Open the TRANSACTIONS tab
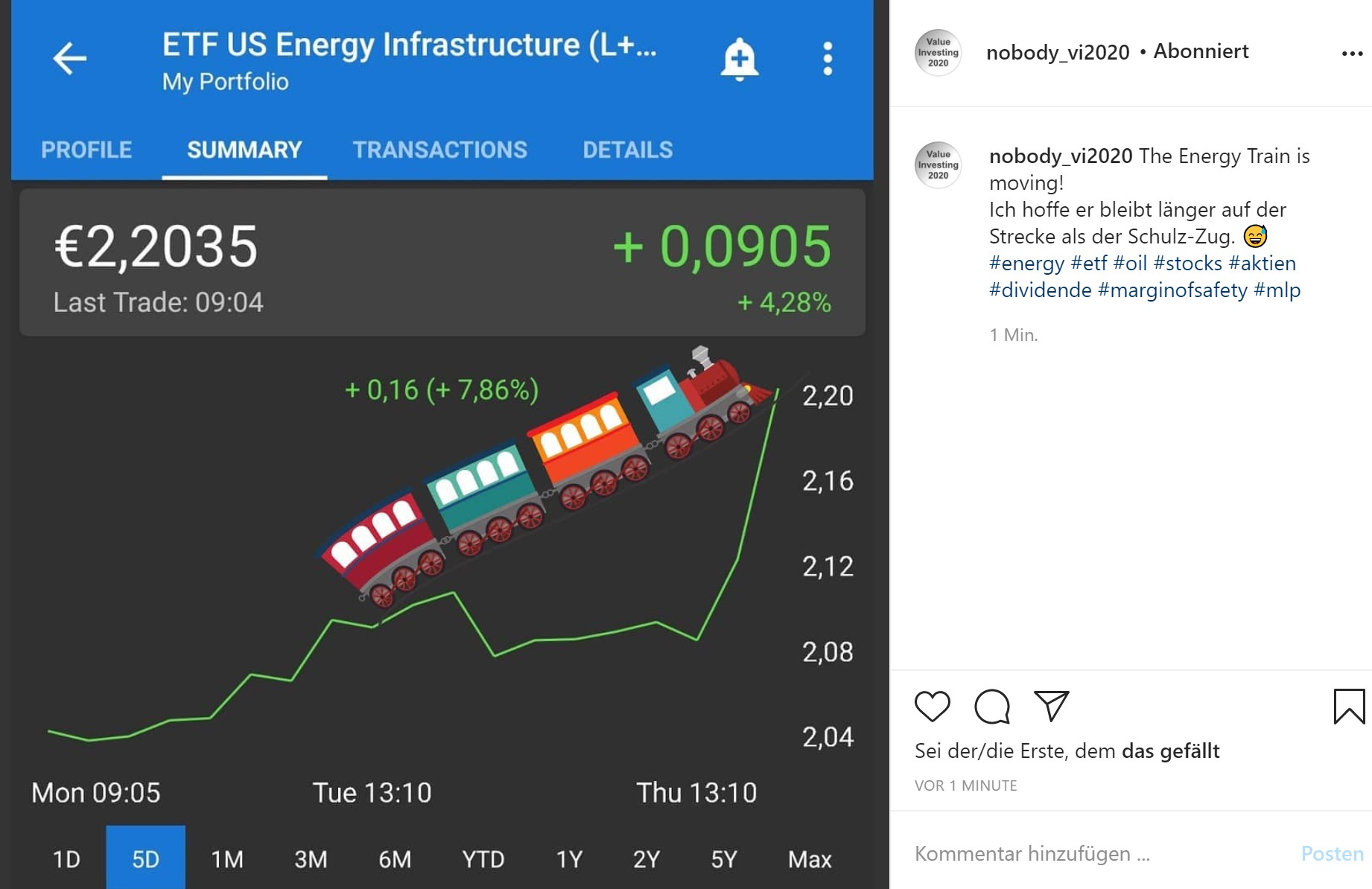The height and width of the screenshot is (889, 1372). (439, 150)
